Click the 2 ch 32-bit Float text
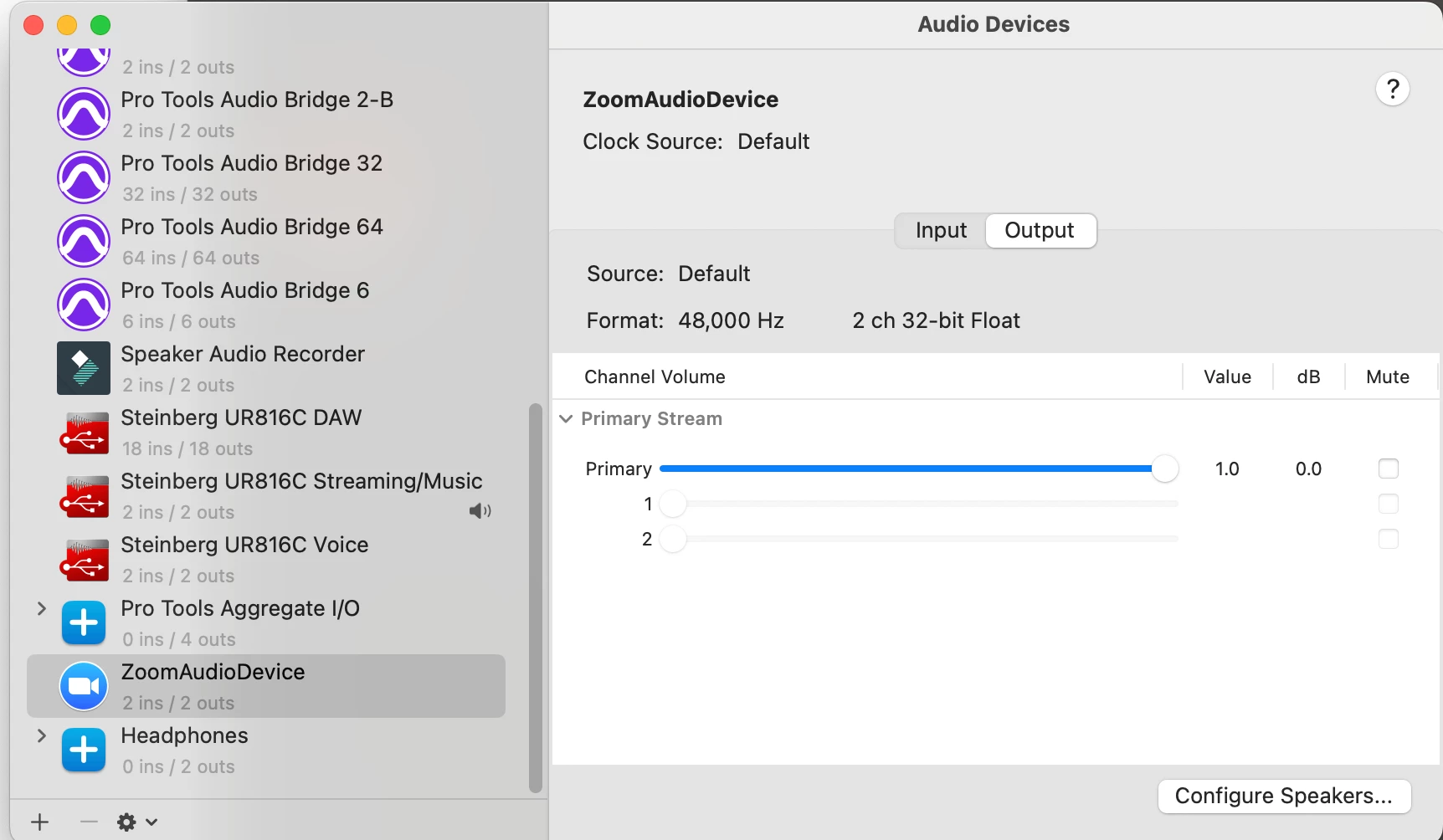 click(x=936, y=320)
